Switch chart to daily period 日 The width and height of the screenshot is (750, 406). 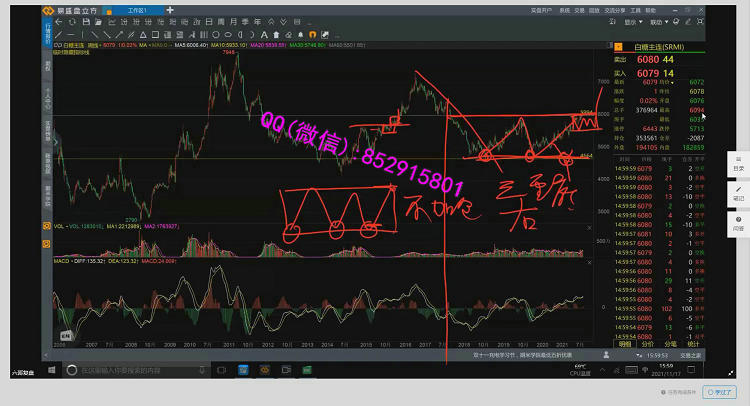click(209, 20)
